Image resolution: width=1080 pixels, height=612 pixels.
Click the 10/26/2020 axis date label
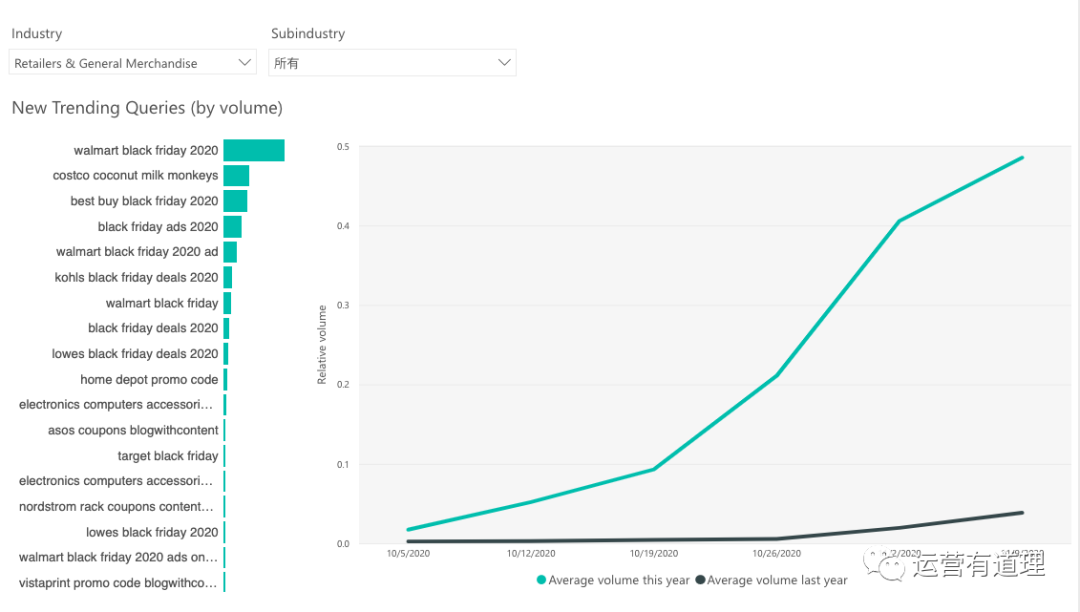pos(777,553)
